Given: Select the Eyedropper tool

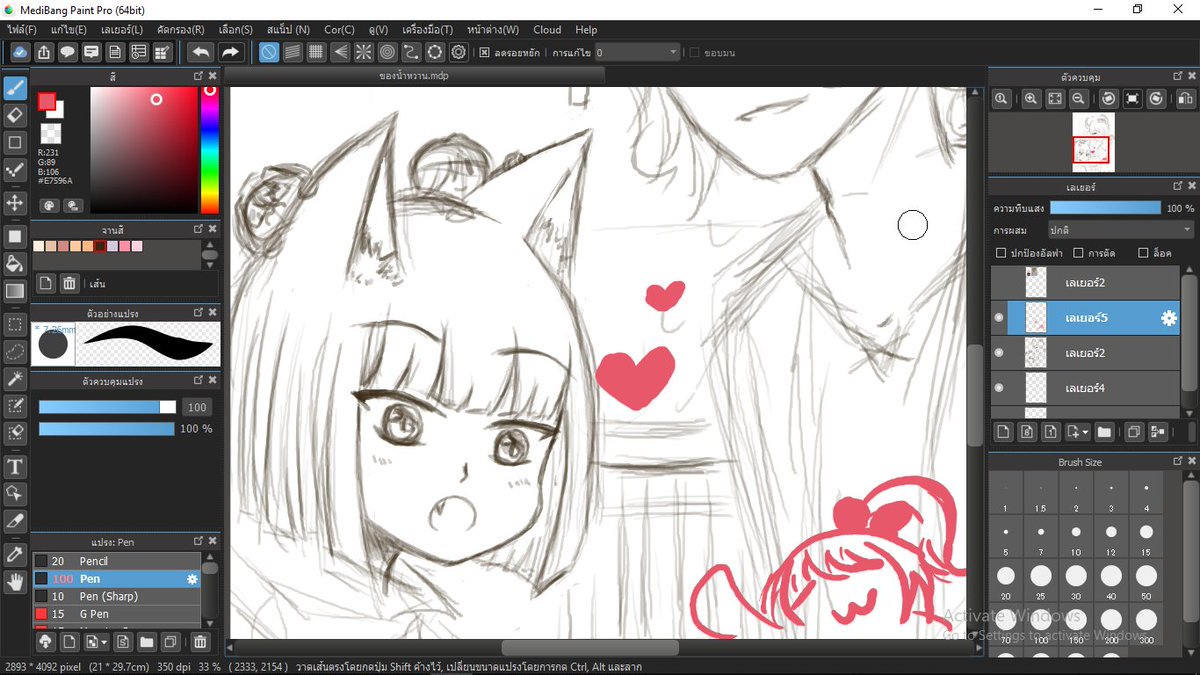Looking at the screenshot, I should pos(15,554).
